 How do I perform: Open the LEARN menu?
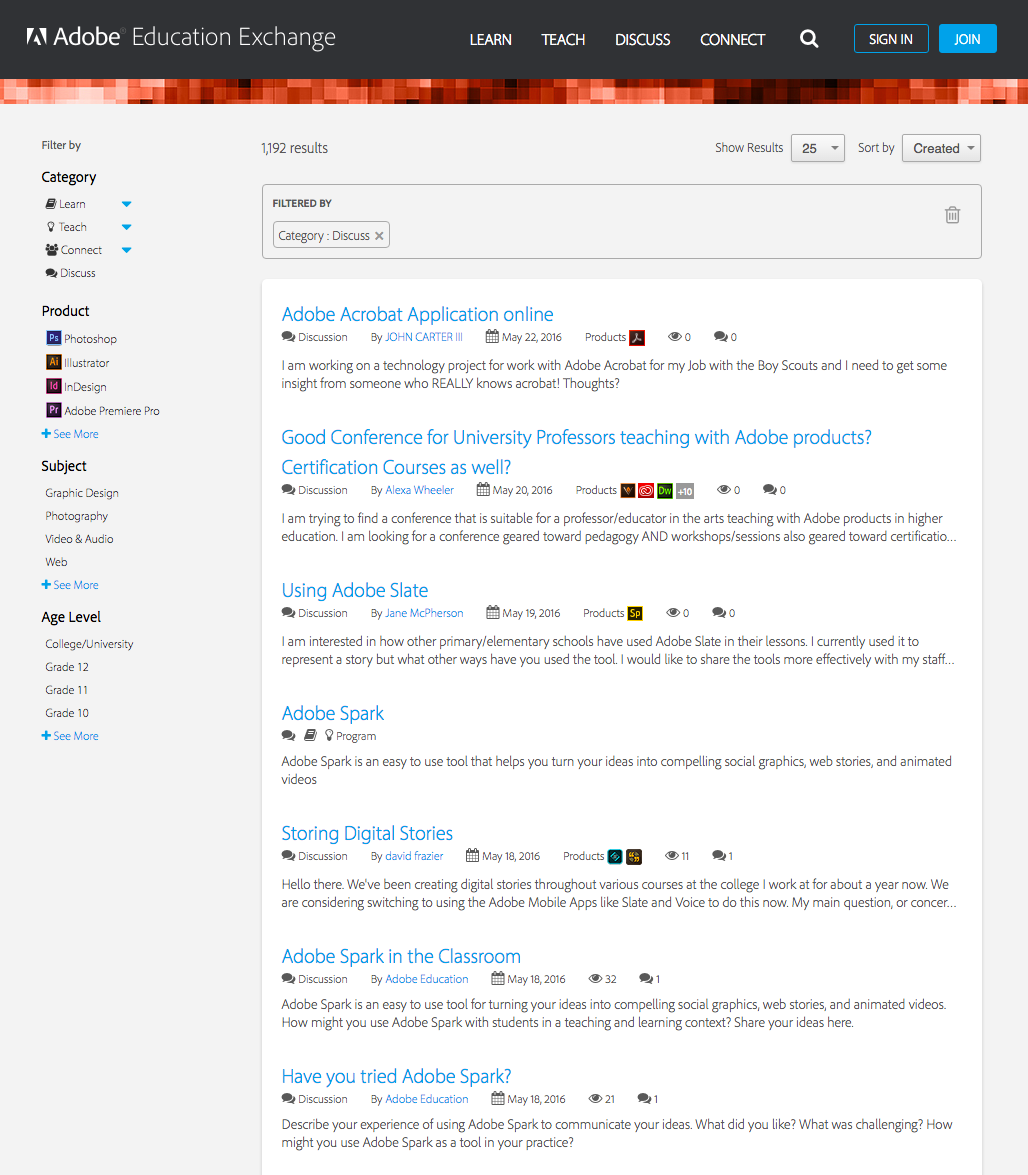tap(491, 40)
